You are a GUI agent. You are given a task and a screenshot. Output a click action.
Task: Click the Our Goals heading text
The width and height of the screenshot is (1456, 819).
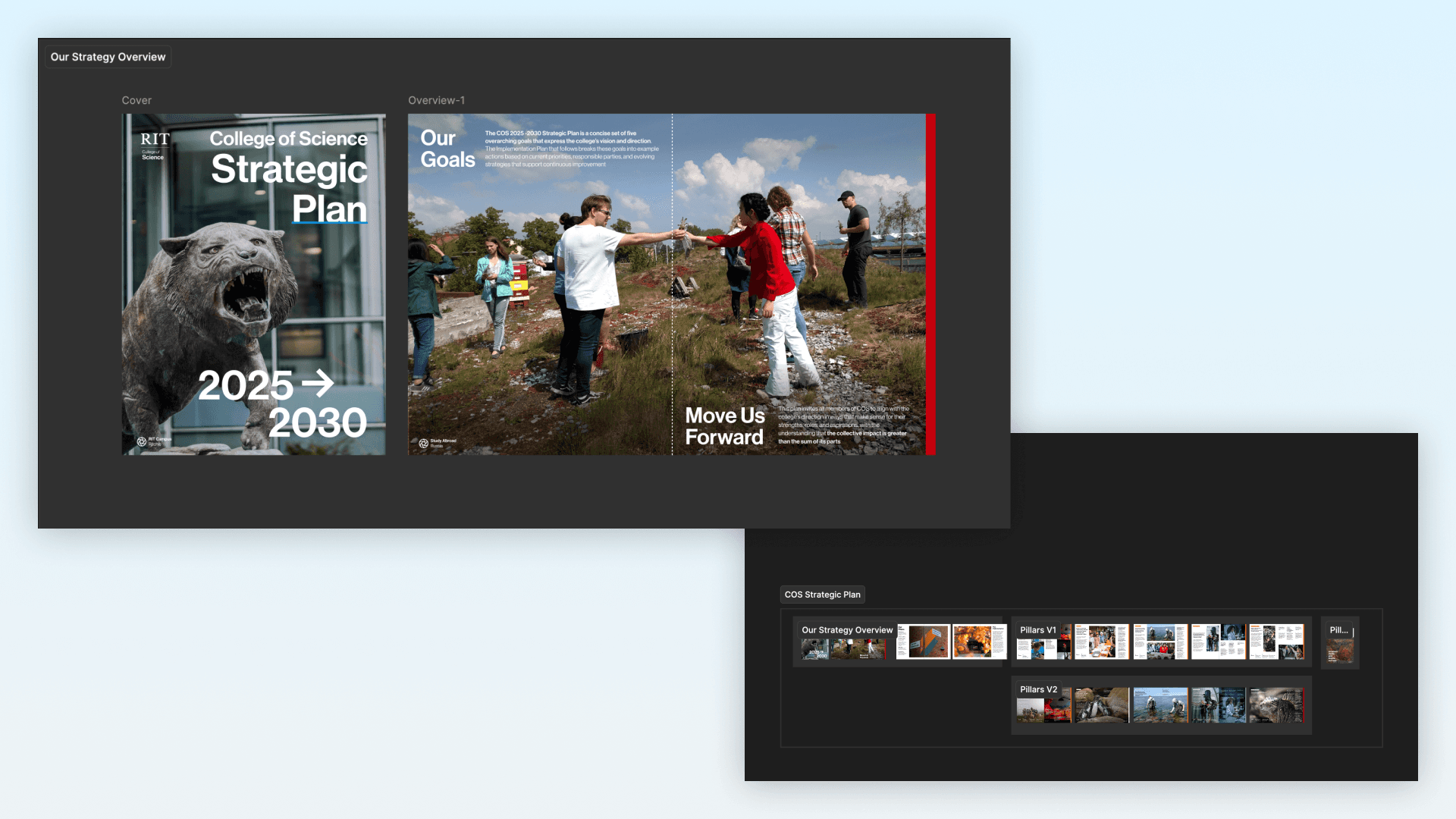point(447,149)
